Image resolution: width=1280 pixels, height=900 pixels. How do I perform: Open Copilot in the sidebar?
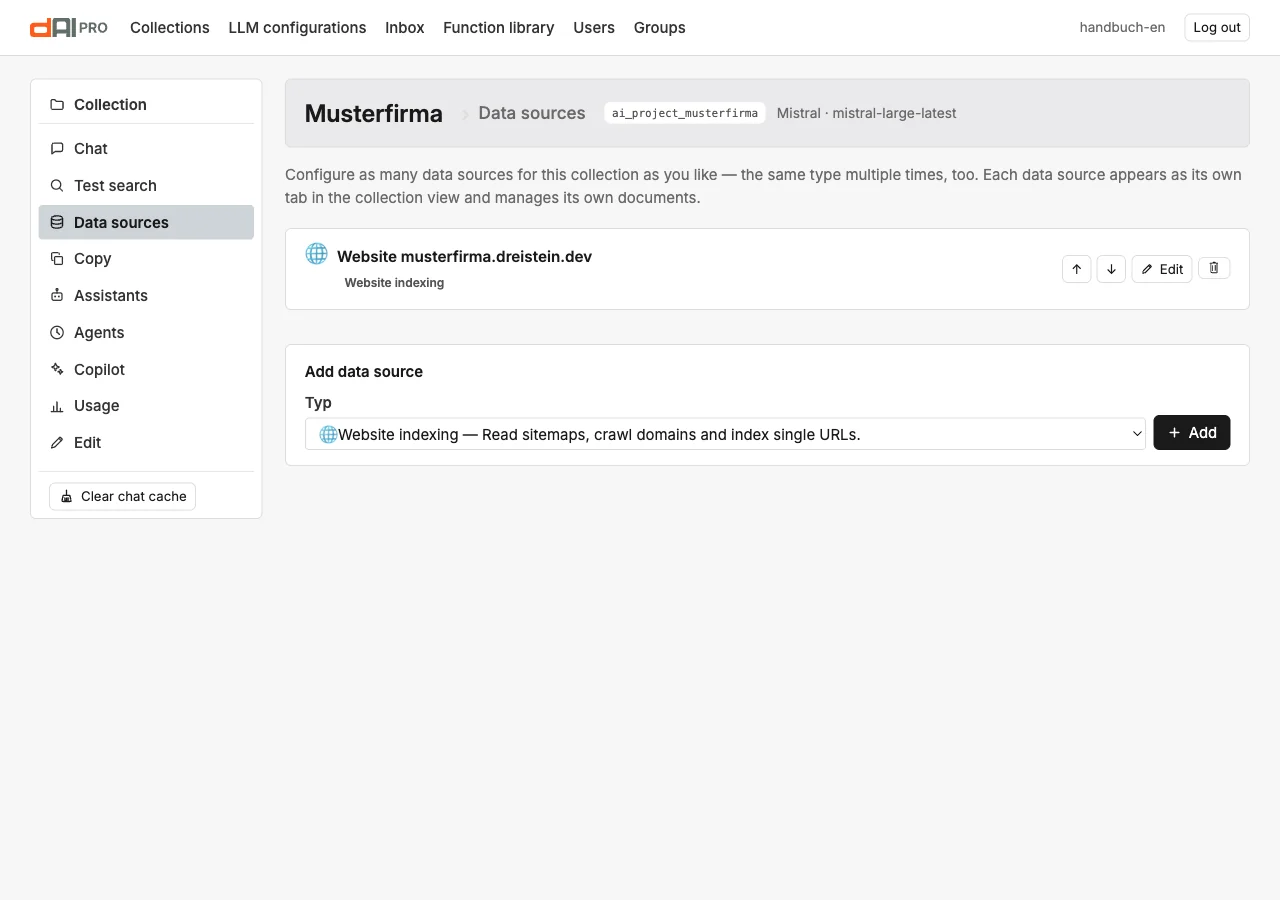146,370
